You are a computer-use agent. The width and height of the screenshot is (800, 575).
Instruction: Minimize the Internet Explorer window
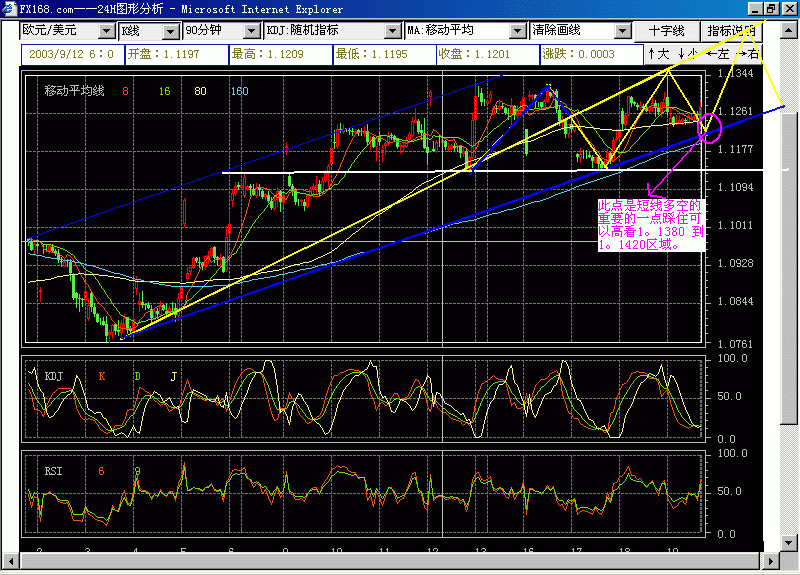pyautogui.click(x=755, y=9)
